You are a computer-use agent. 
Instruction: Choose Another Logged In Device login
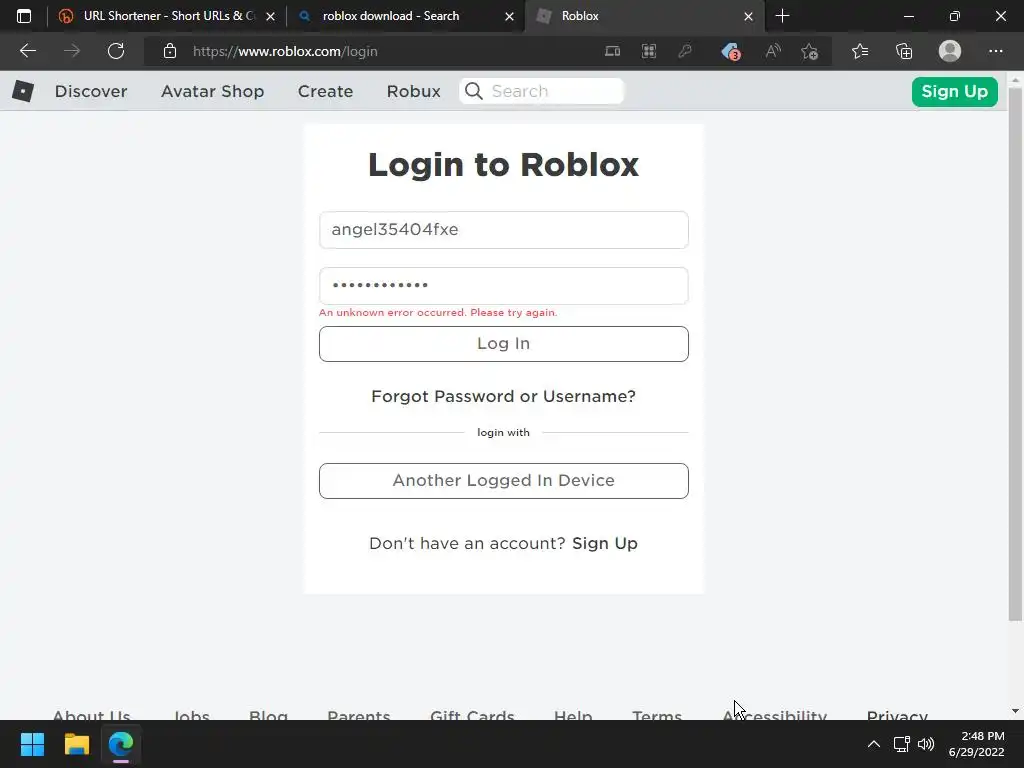(x=504, y=481)
